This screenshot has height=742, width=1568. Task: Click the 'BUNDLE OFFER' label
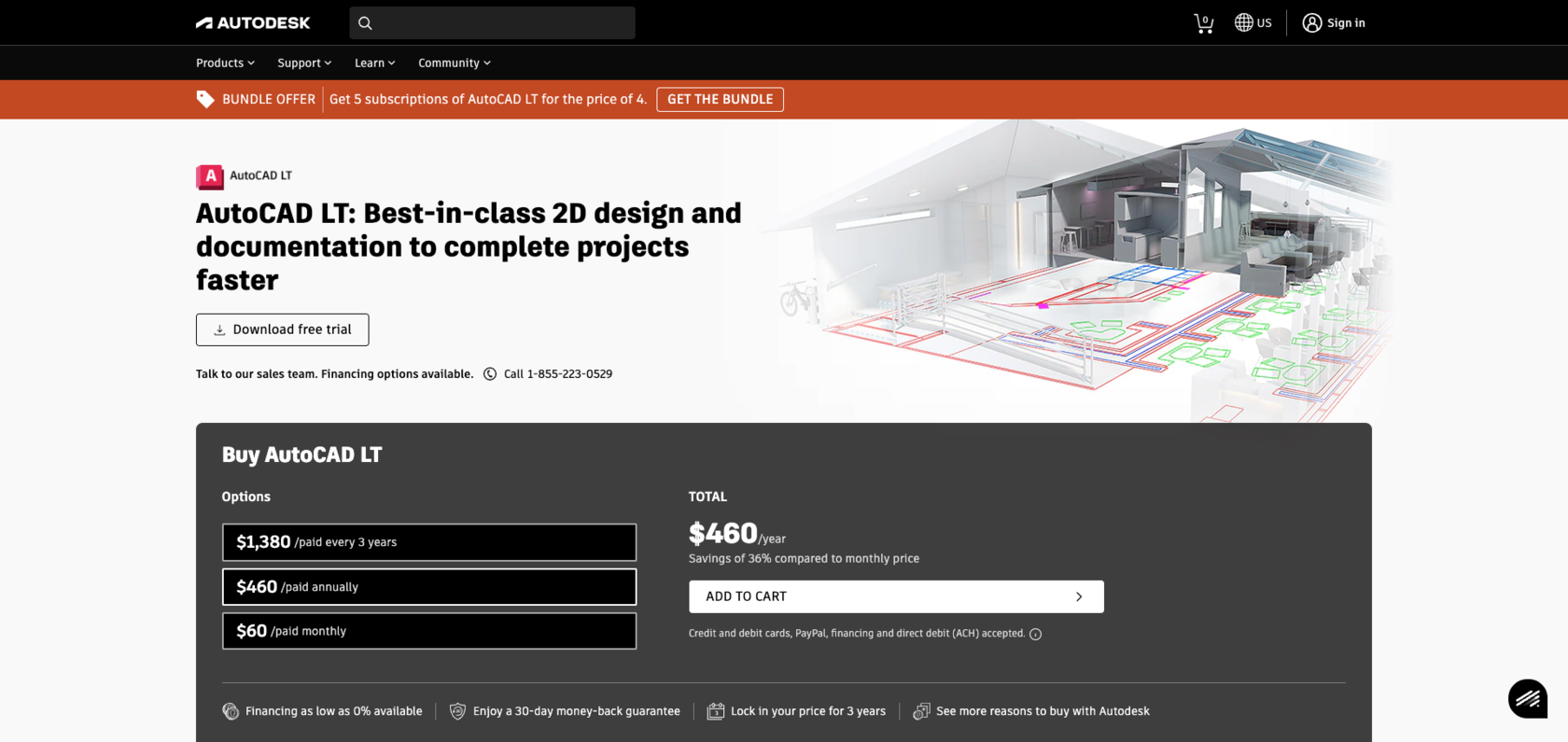(x=269, y=99)
